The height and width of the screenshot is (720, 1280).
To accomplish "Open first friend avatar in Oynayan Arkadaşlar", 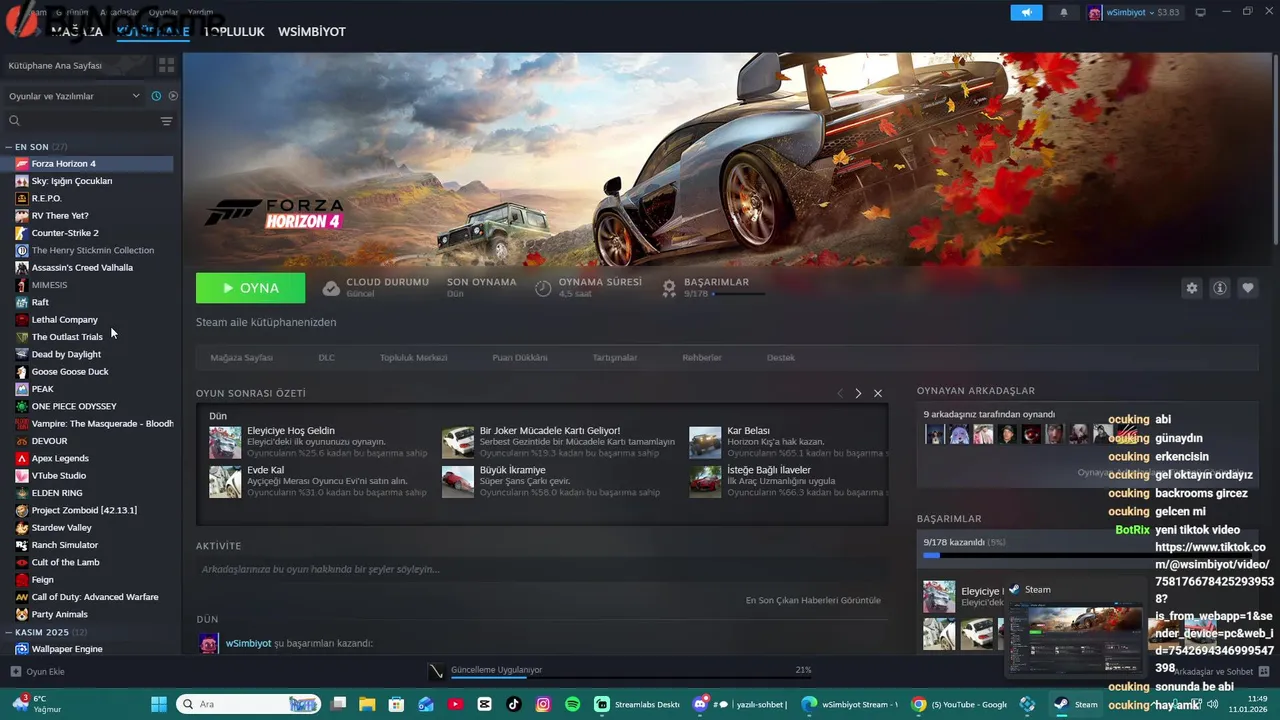I will coord(934,434).
